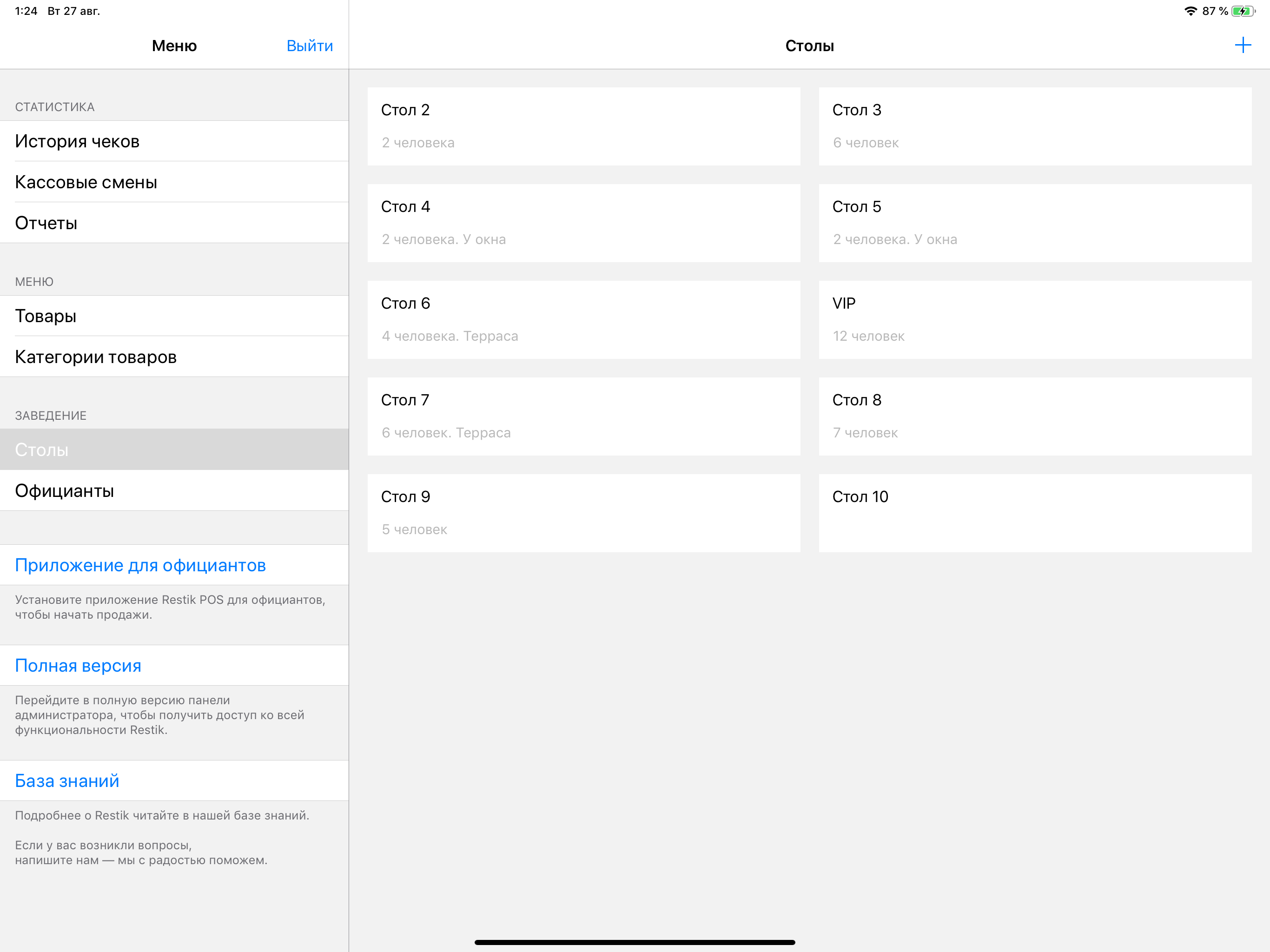Open База знаний link

point(67,781)
